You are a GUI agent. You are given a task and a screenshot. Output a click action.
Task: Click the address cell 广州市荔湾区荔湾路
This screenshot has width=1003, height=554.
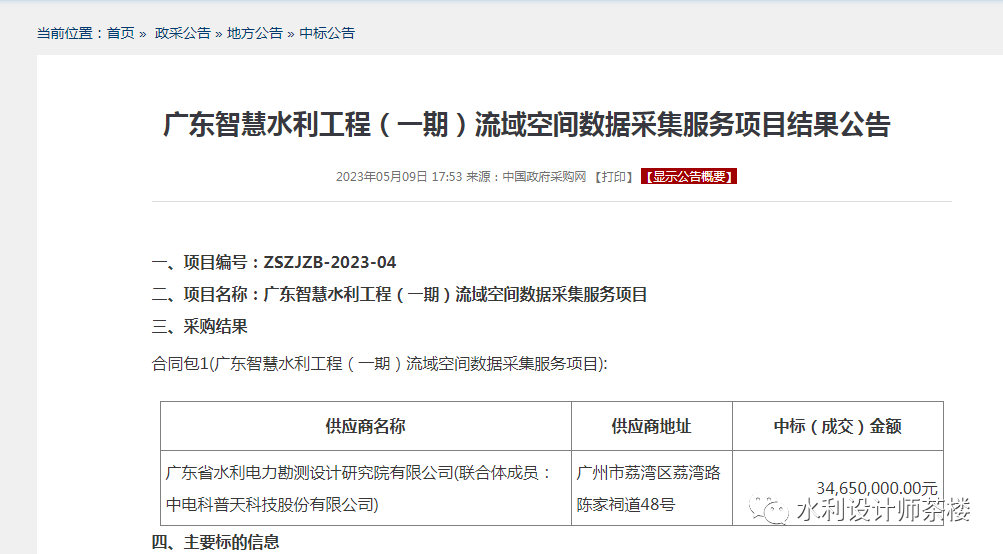coord(652,489)
